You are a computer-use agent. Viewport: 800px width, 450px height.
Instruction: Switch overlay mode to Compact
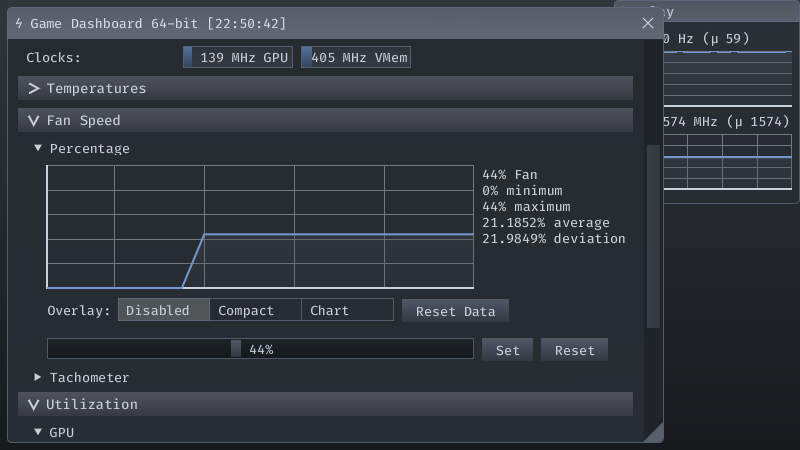tap(255, 310)
